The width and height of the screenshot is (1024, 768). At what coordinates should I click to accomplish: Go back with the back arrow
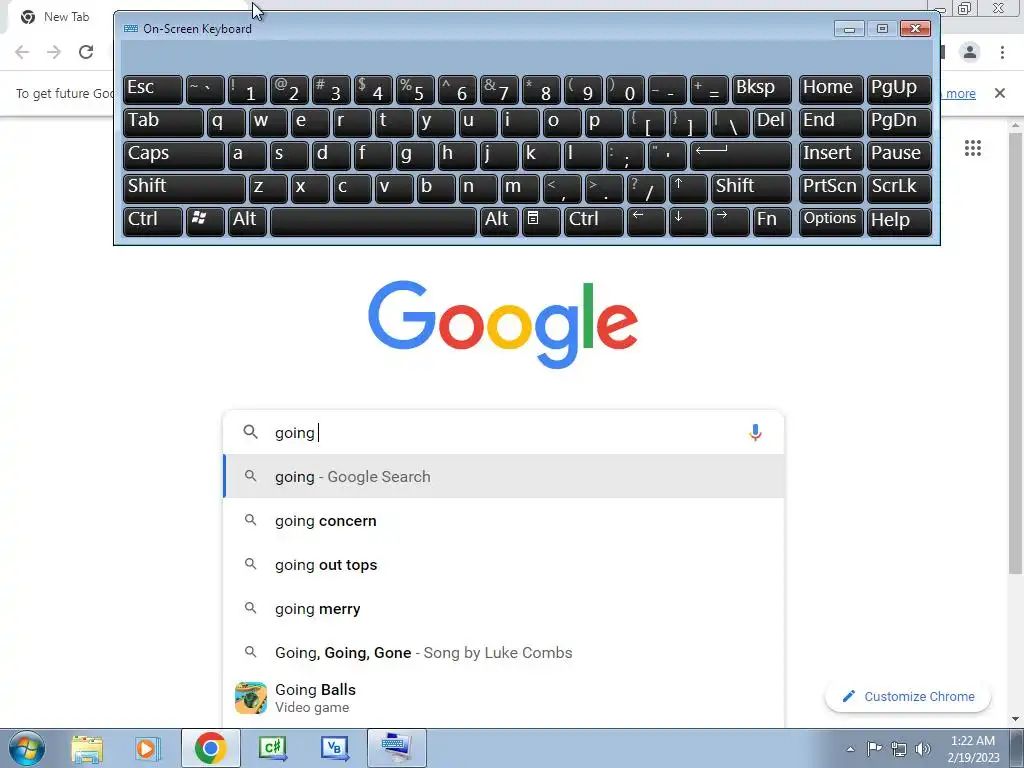(22, 52)
